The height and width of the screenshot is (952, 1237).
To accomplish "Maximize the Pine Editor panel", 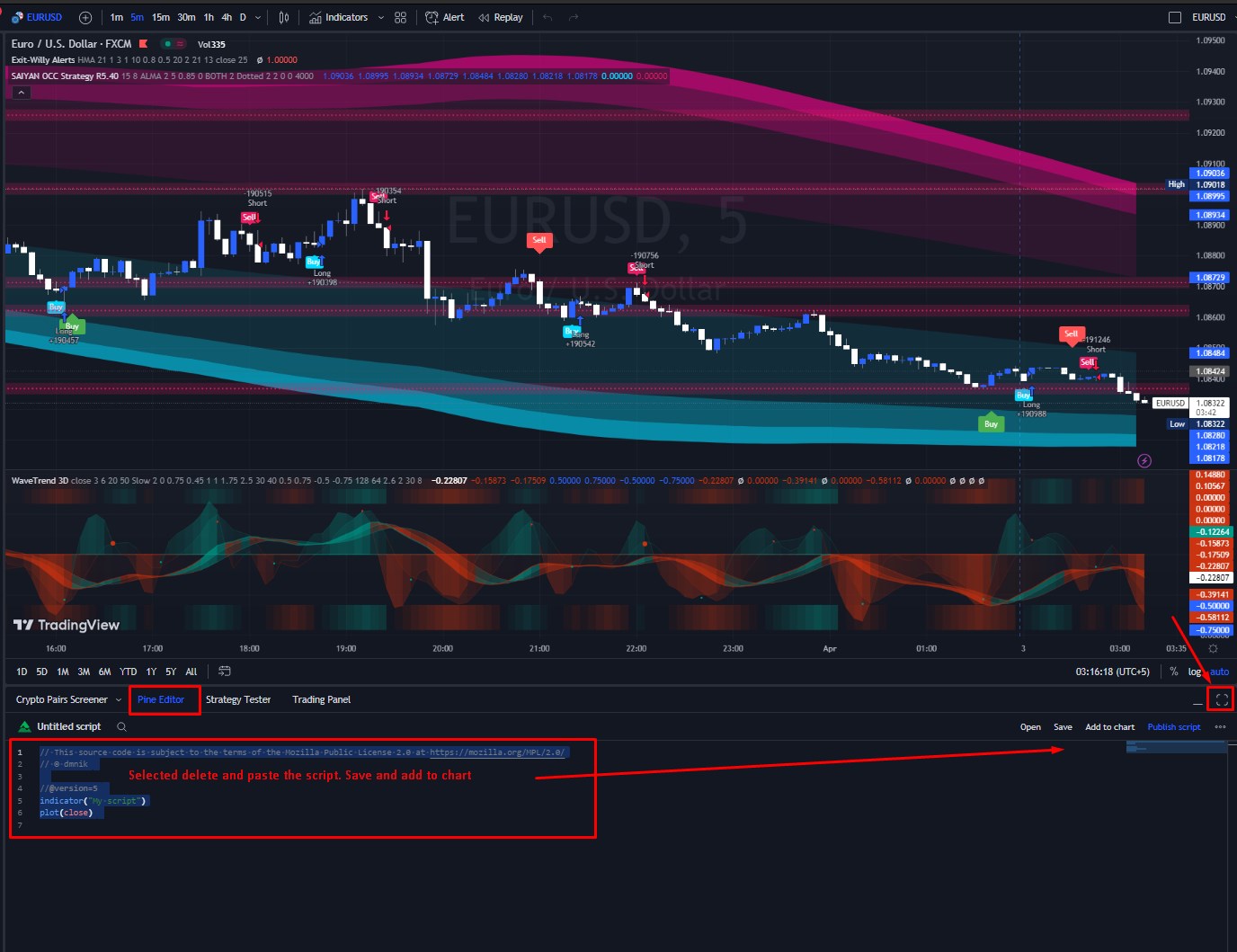I will [x=1222, y=699].
